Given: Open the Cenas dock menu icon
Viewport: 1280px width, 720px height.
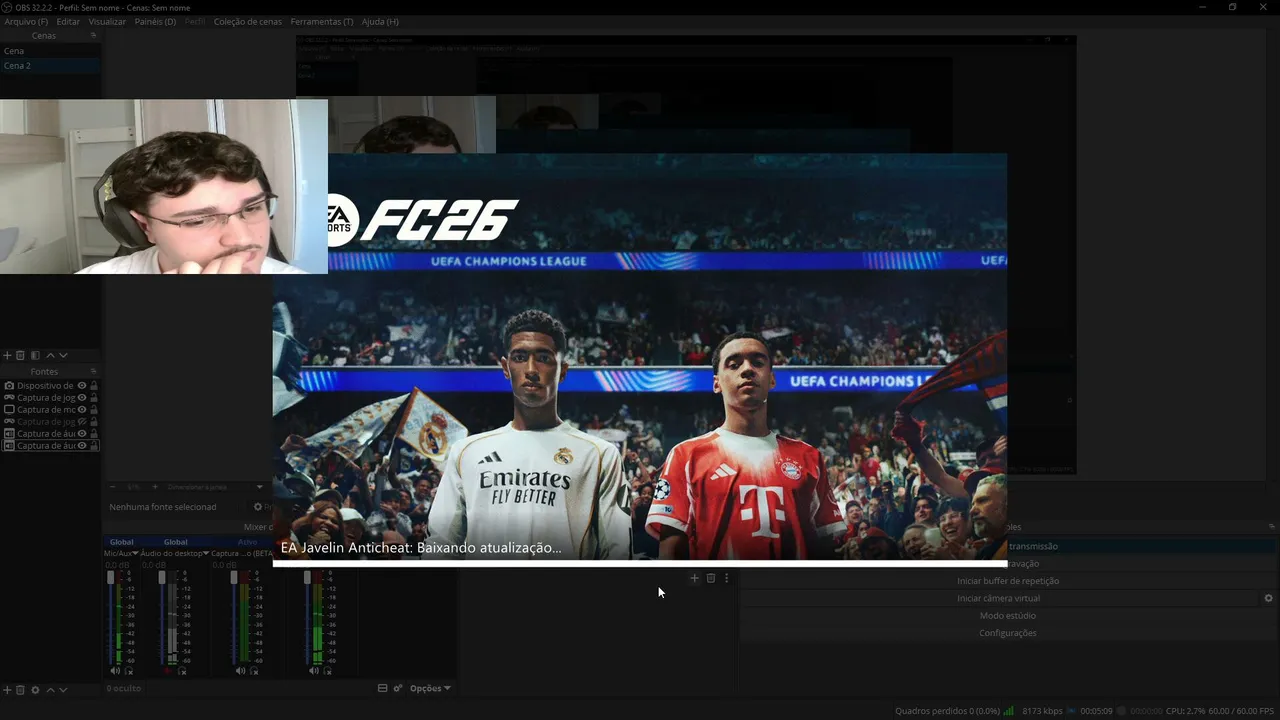Looking at the screenshot, I should point(93,35).
